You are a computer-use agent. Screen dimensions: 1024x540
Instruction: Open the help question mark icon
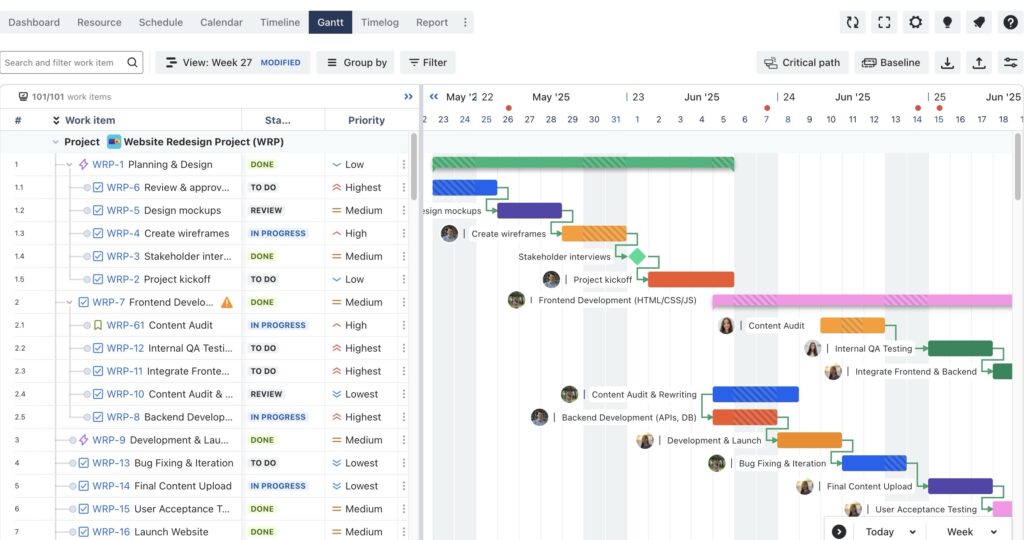1010,22
